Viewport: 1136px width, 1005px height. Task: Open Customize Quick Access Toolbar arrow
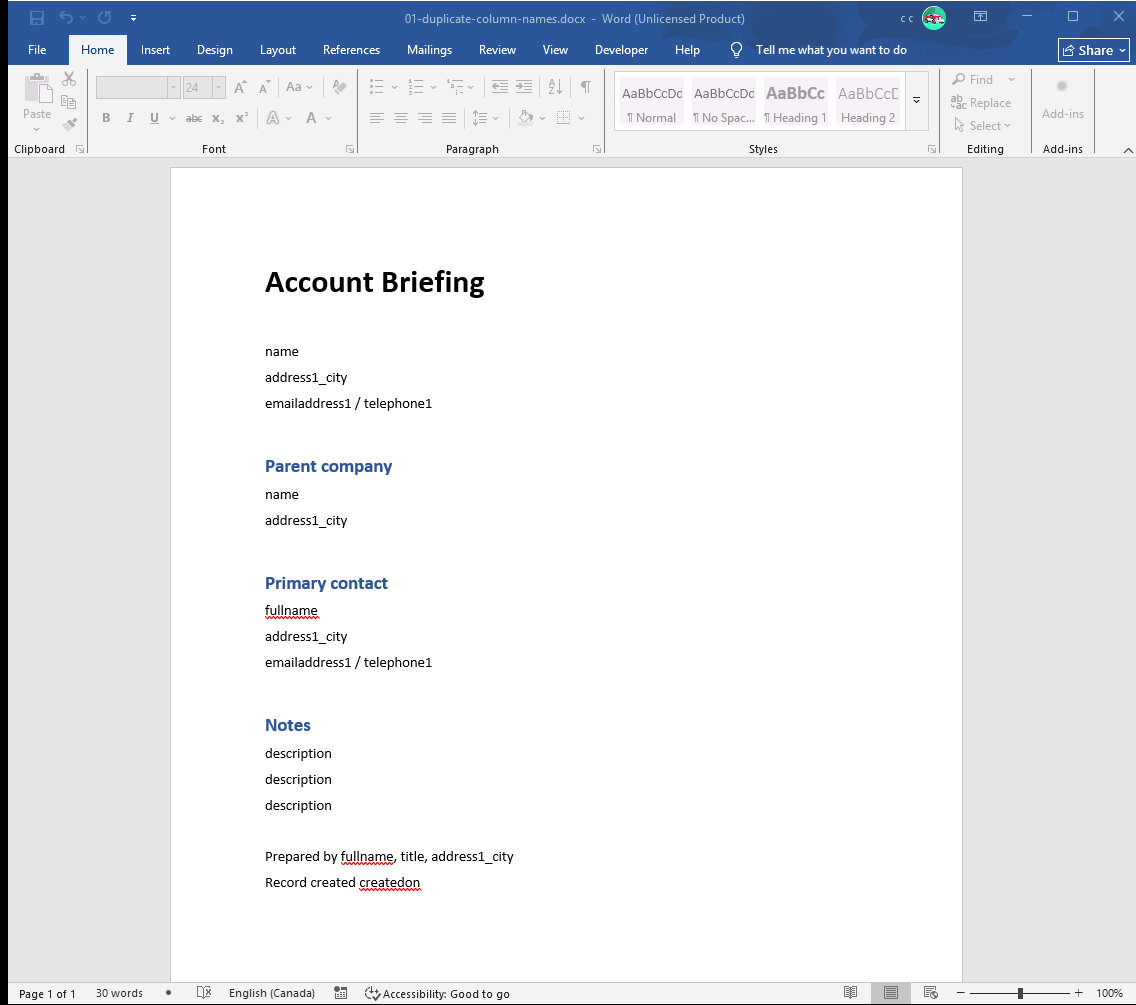[133, 17]
